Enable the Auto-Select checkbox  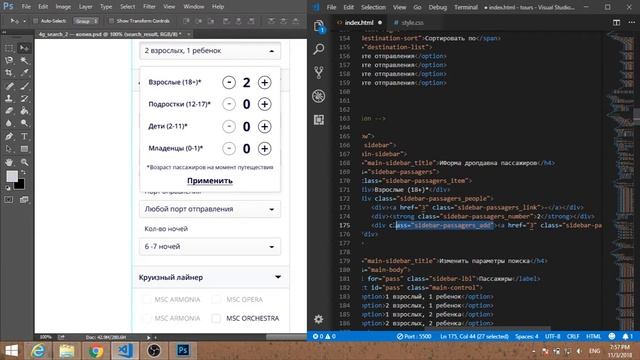[x=36, y=21]
